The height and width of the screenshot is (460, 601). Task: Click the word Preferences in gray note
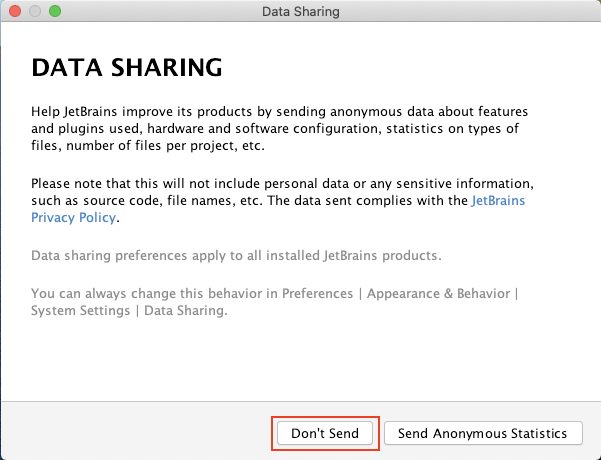point(317,294)
